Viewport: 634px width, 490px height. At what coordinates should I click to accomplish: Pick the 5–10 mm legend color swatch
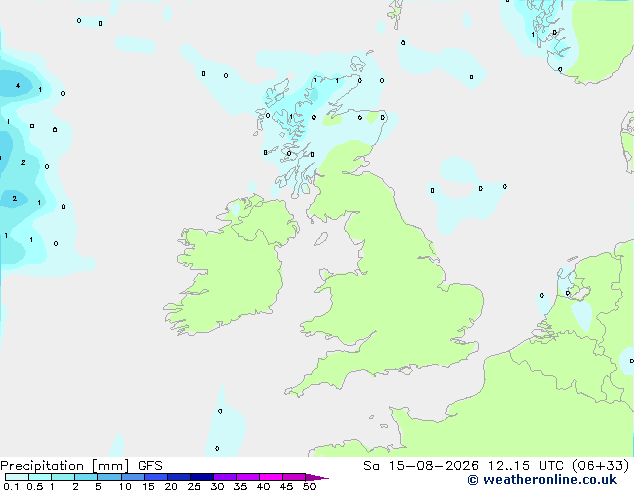point(109,477)
